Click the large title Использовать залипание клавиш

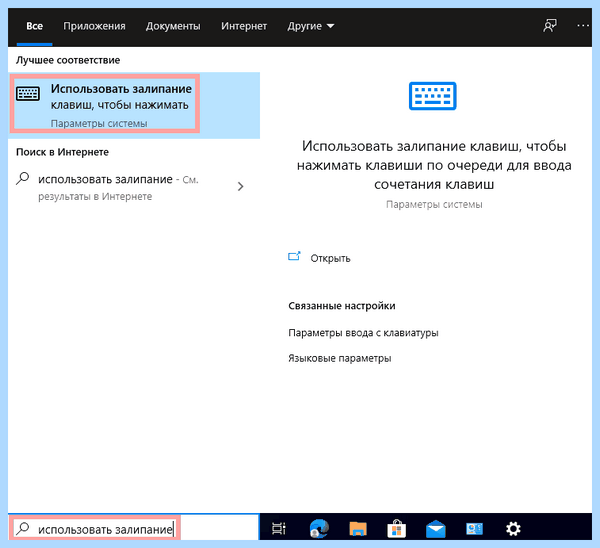[434, 165]
